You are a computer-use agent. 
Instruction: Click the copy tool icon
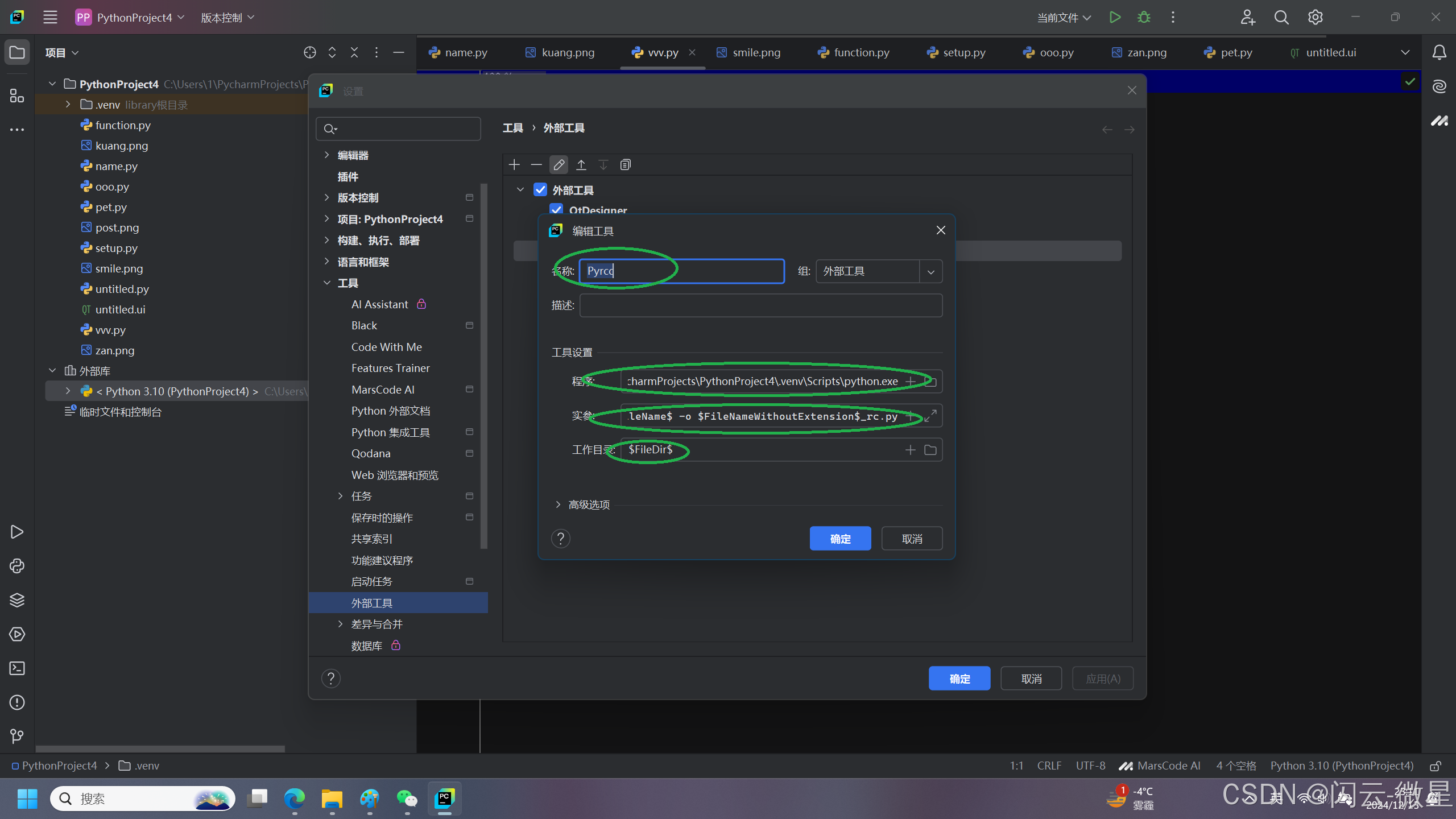coord(625,165)
